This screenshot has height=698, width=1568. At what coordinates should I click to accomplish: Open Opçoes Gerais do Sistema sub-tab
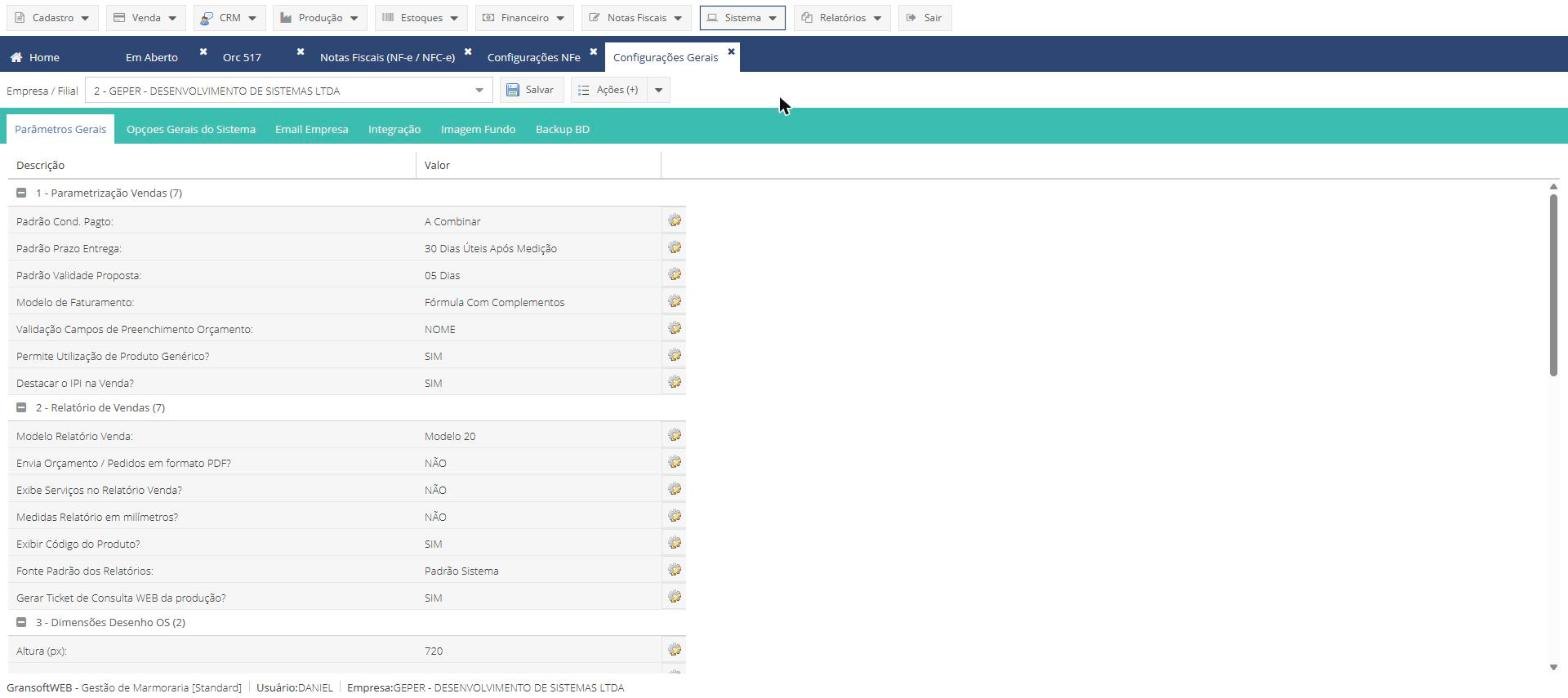pos(191,129)
